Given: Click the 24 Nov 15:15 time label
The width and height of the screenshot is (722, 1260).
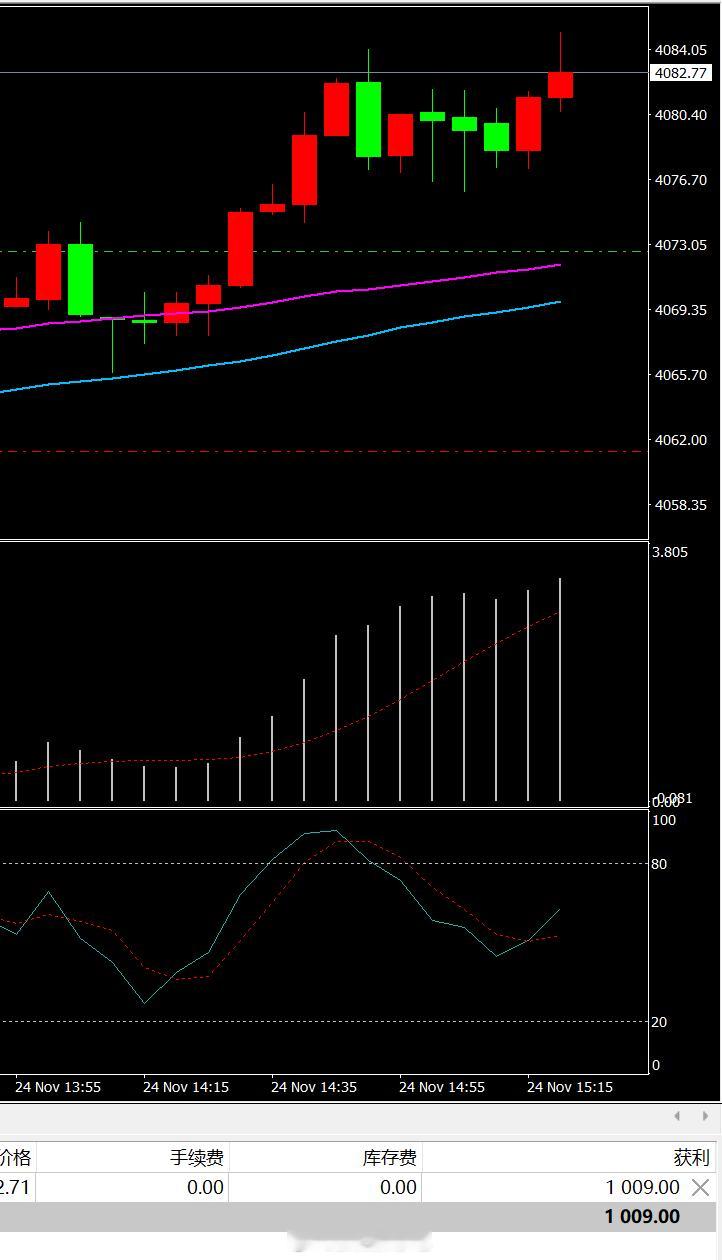Looking at the screenshot, I should (x=570, y=1087).
